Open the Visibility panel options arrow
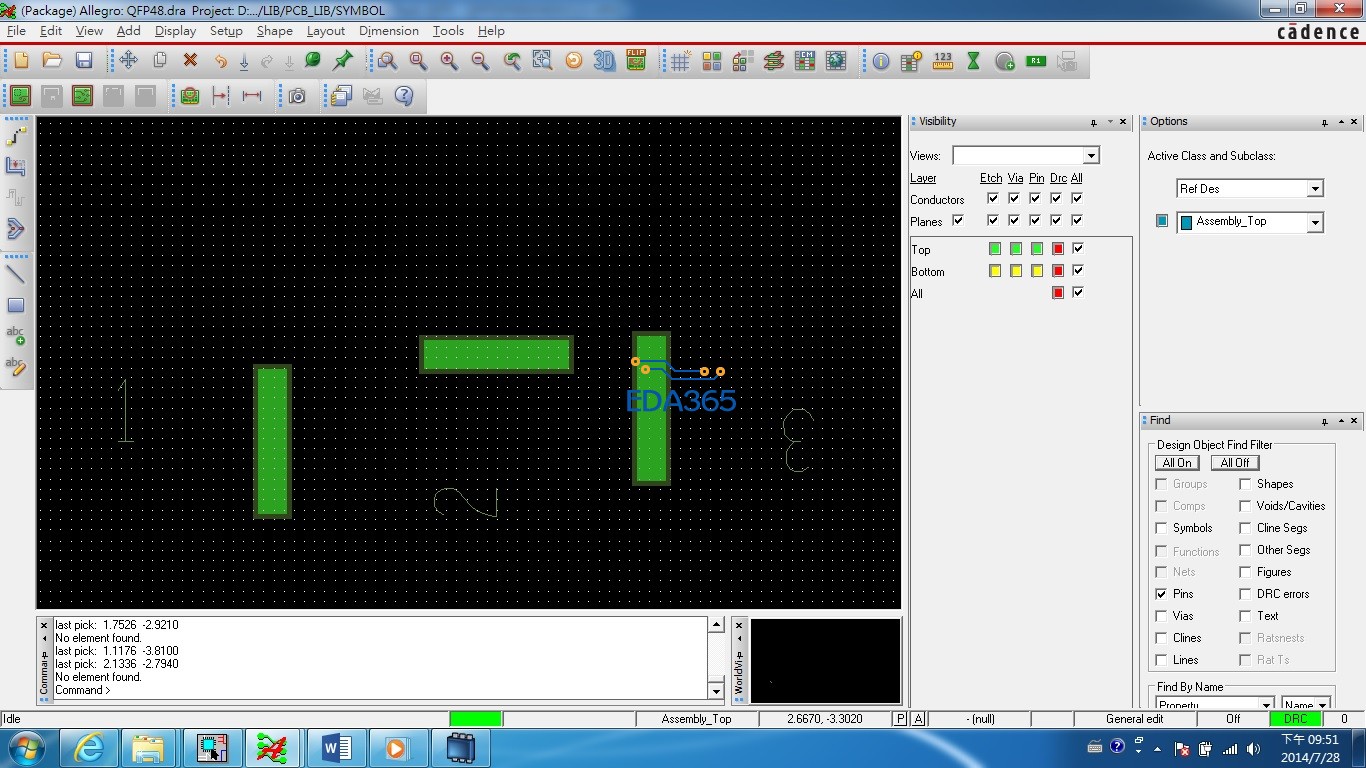Screen dimensions: 1366x768 click(1109, 122)
